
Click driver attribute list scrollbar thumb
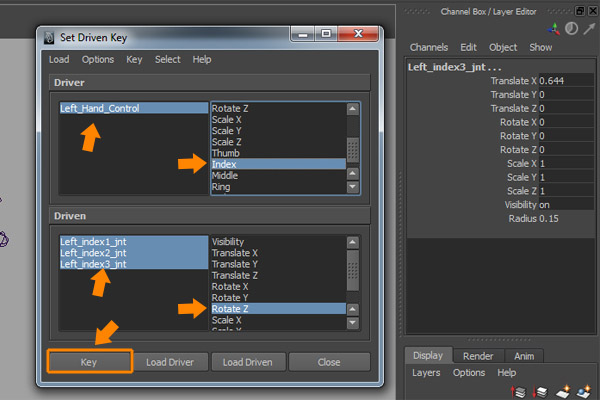click(x=352, y=150)
